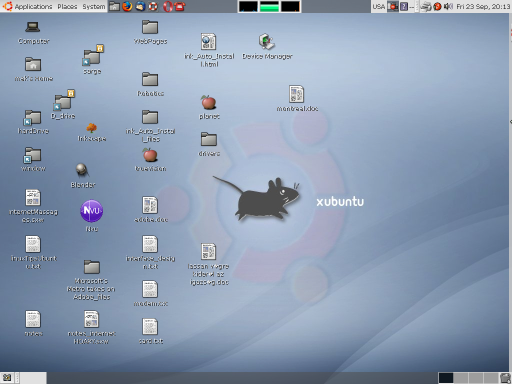Select the card.txt file icon
Viewport: 512px width, 384px height.
pyautogui.click(x=150, y=331)
